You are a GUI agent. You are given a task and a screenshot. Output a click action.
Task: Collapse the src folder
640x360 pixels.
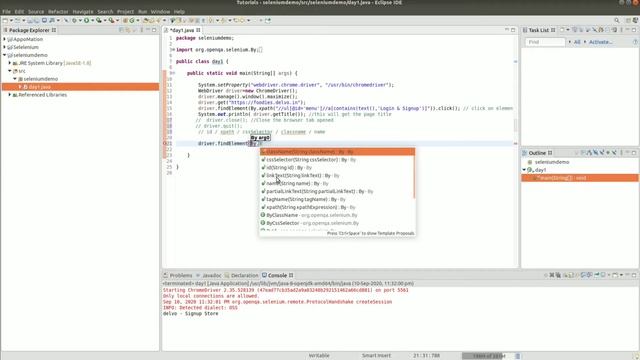click(x=10, y=71)
